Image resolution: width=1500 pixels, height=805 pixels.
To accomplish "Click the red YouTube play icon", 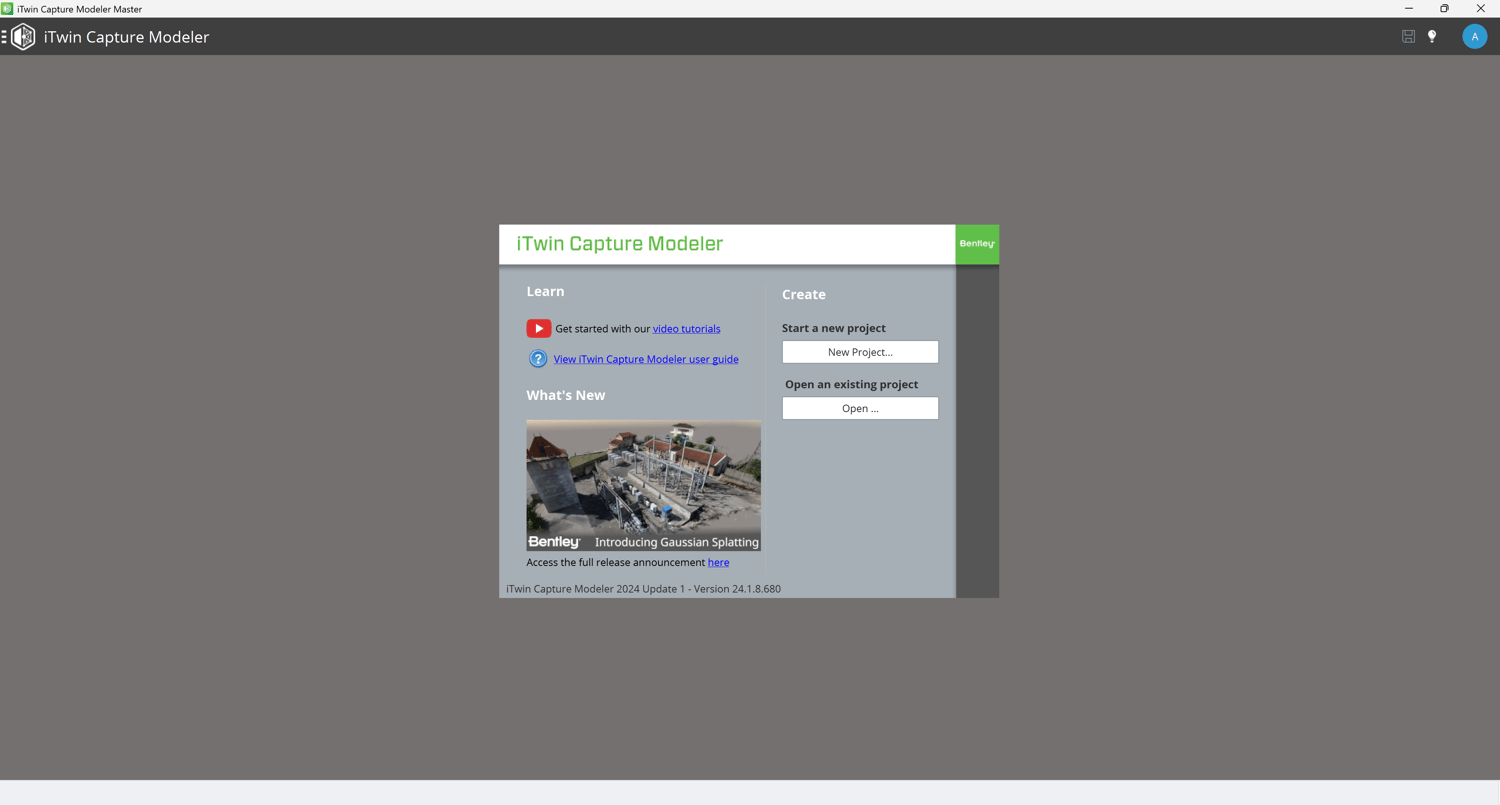I will 539,328.
